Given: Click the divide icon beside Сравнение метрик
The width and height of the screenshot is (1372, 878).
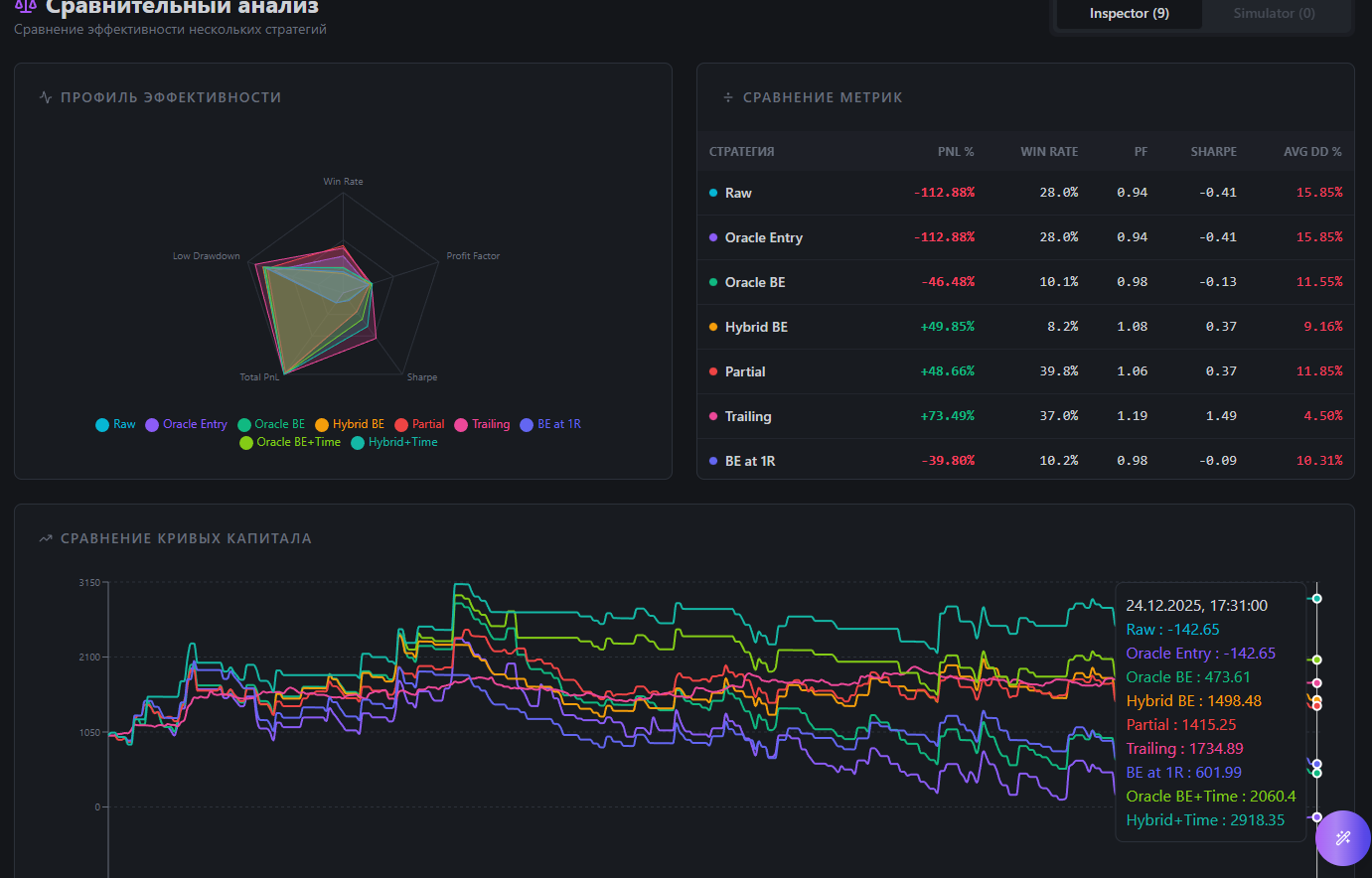Looking at the screenshot, I should point(728,97).
